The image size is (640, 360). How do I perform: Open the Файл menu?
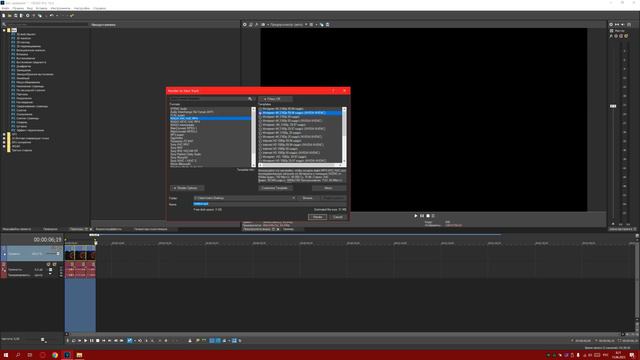tap(6, 8)
